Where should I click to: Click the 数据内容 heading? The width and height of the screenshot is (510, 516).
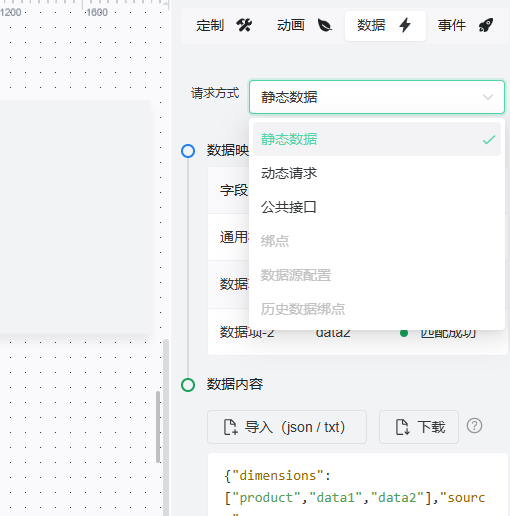235,384
